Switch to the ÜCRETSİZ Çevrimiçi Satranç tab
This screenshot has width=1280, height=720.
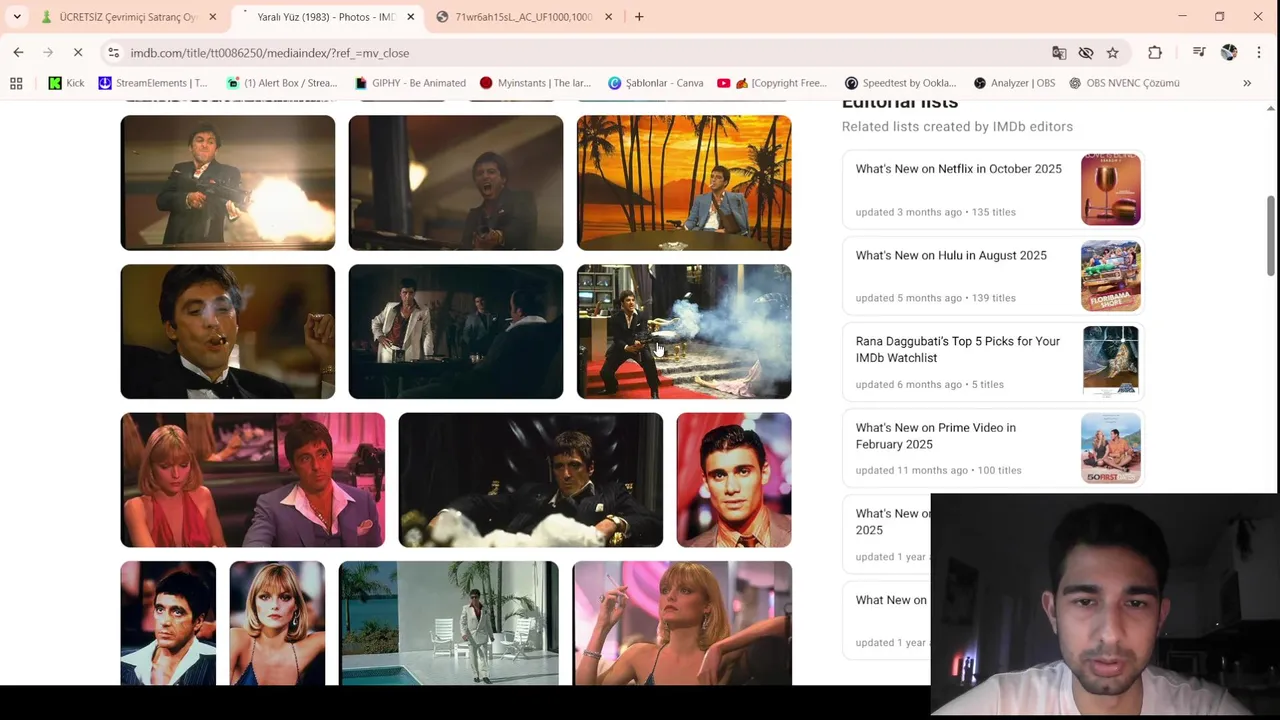point(127,17)
